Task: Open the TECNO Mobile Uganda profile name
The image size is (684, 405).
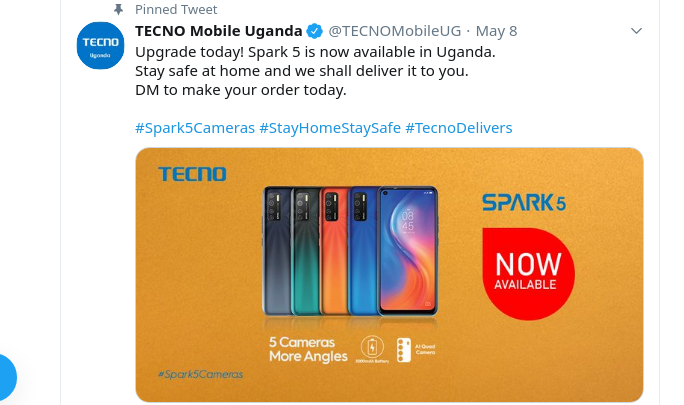Action: (219, 31)
